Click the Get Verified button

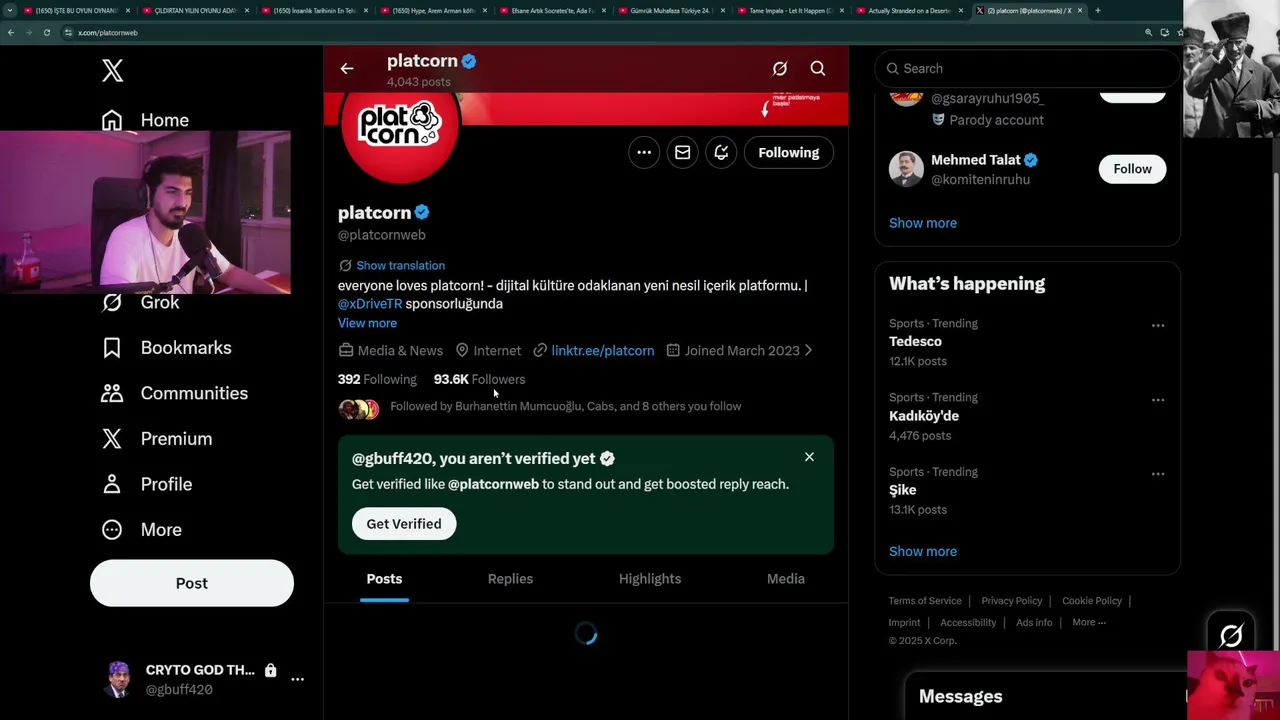pyautogui.click(x=404, y=524)
